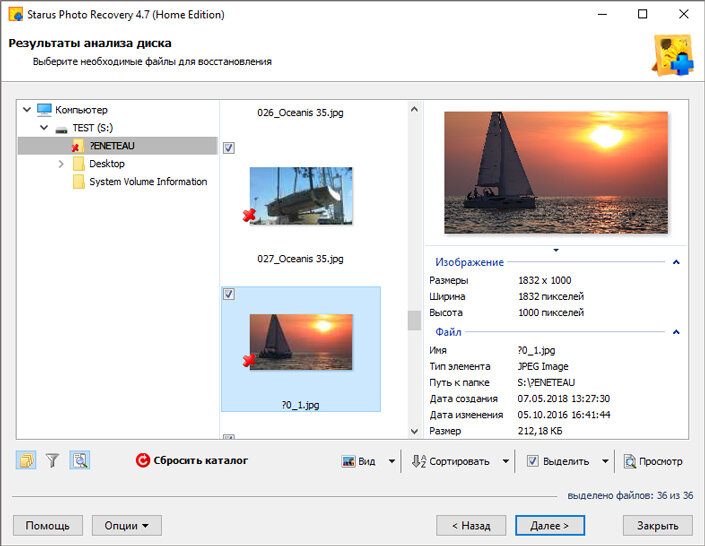
Task: Open the filter funnel icon
Action: pos(53,460)
